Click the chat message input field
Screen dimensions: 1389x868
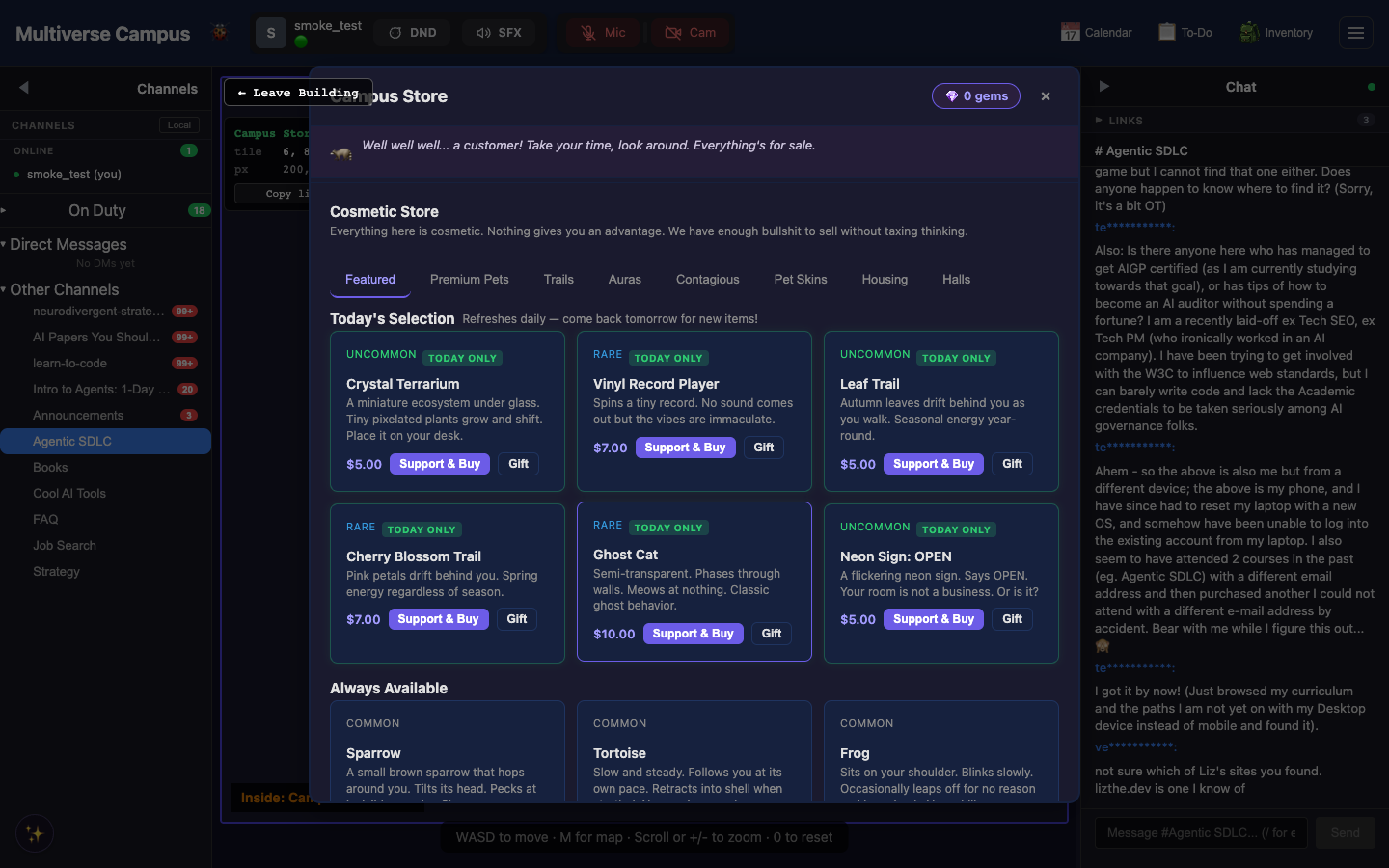coord(1201,833)
